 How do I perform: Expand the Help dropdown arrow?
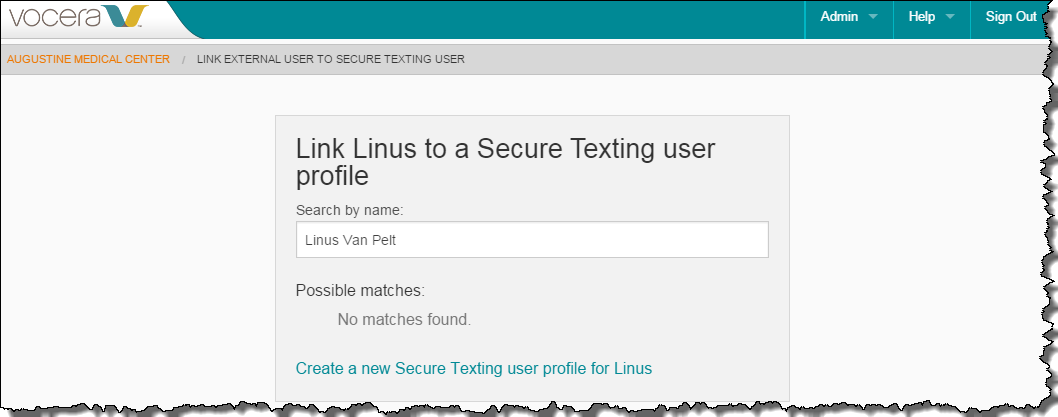pyautogui.click(x=949, y=17)
